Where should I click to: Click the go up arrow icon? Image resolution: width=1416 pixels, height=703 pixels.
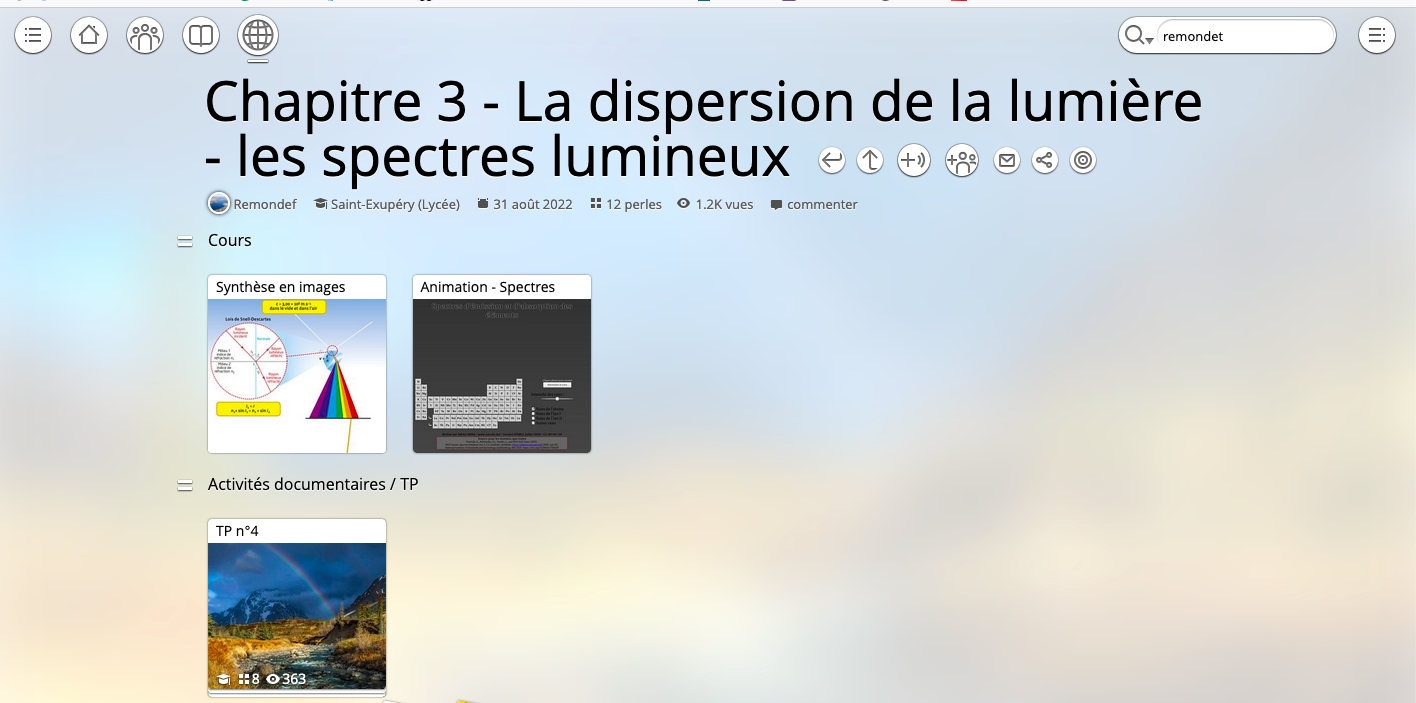click(869, 159)
